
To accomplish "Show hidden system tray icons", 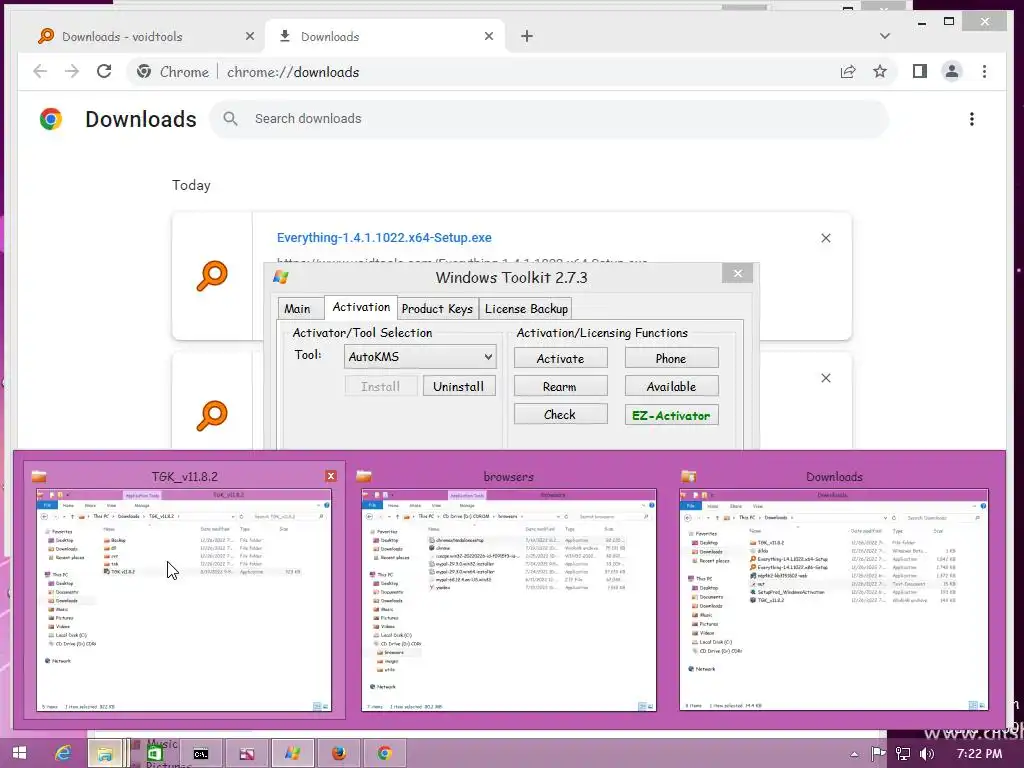I will (854, 754).
